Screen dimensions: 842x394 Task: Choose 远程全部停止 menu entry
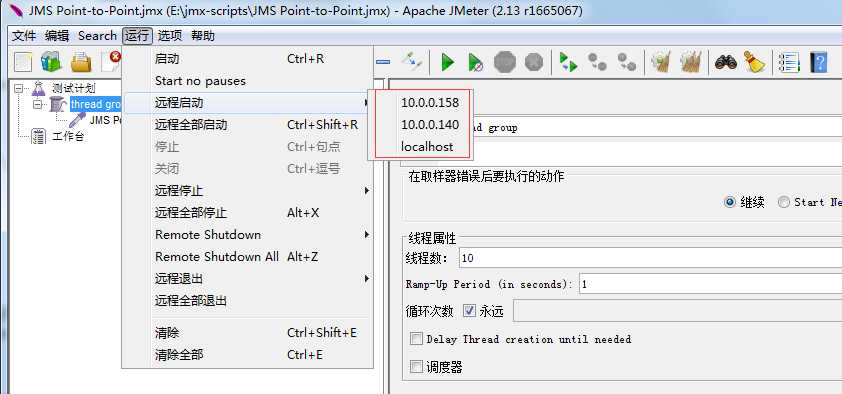[248, 213]
